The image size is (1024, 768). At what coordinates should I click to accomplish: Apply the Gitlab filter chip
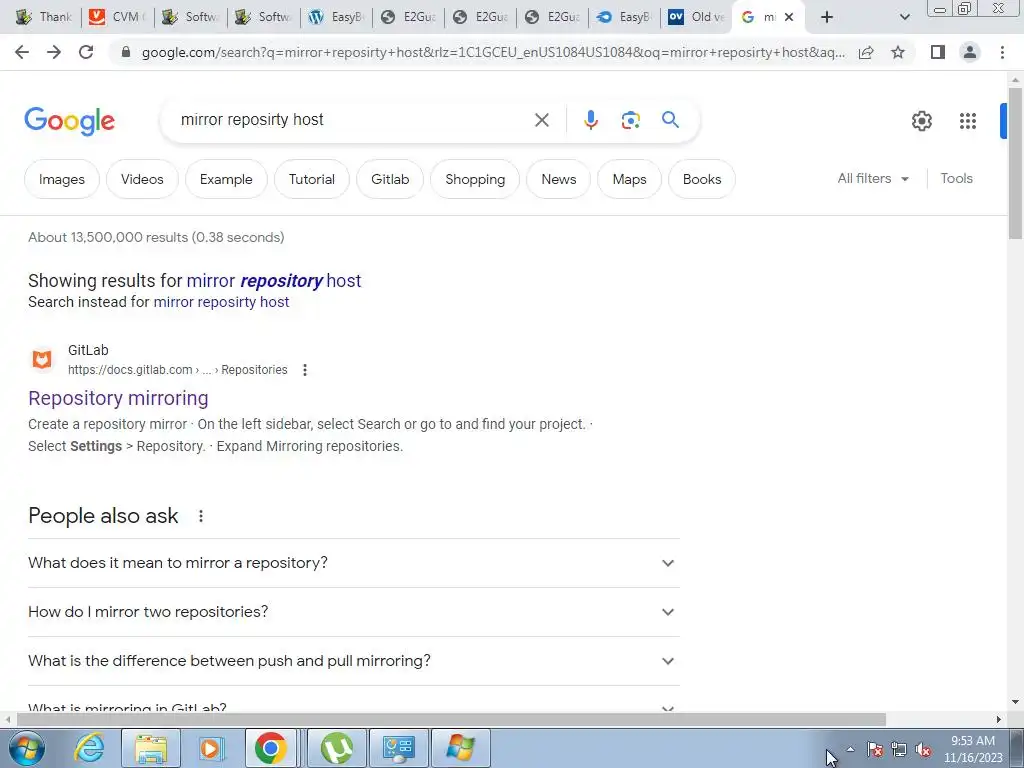click(x=390, y=179)
